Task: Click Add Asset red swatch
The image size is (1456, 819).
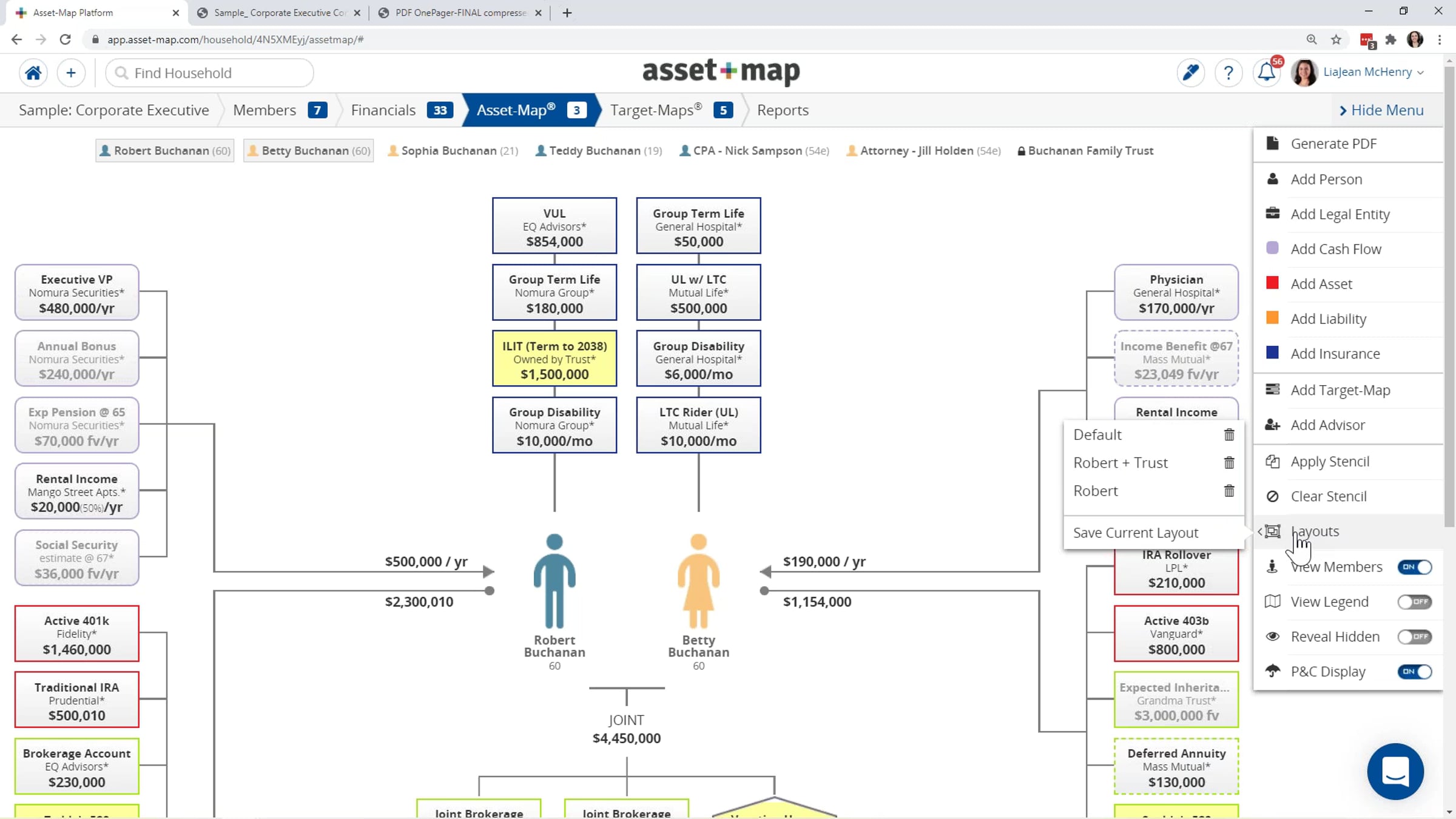Action: (x=1273, y=283)
